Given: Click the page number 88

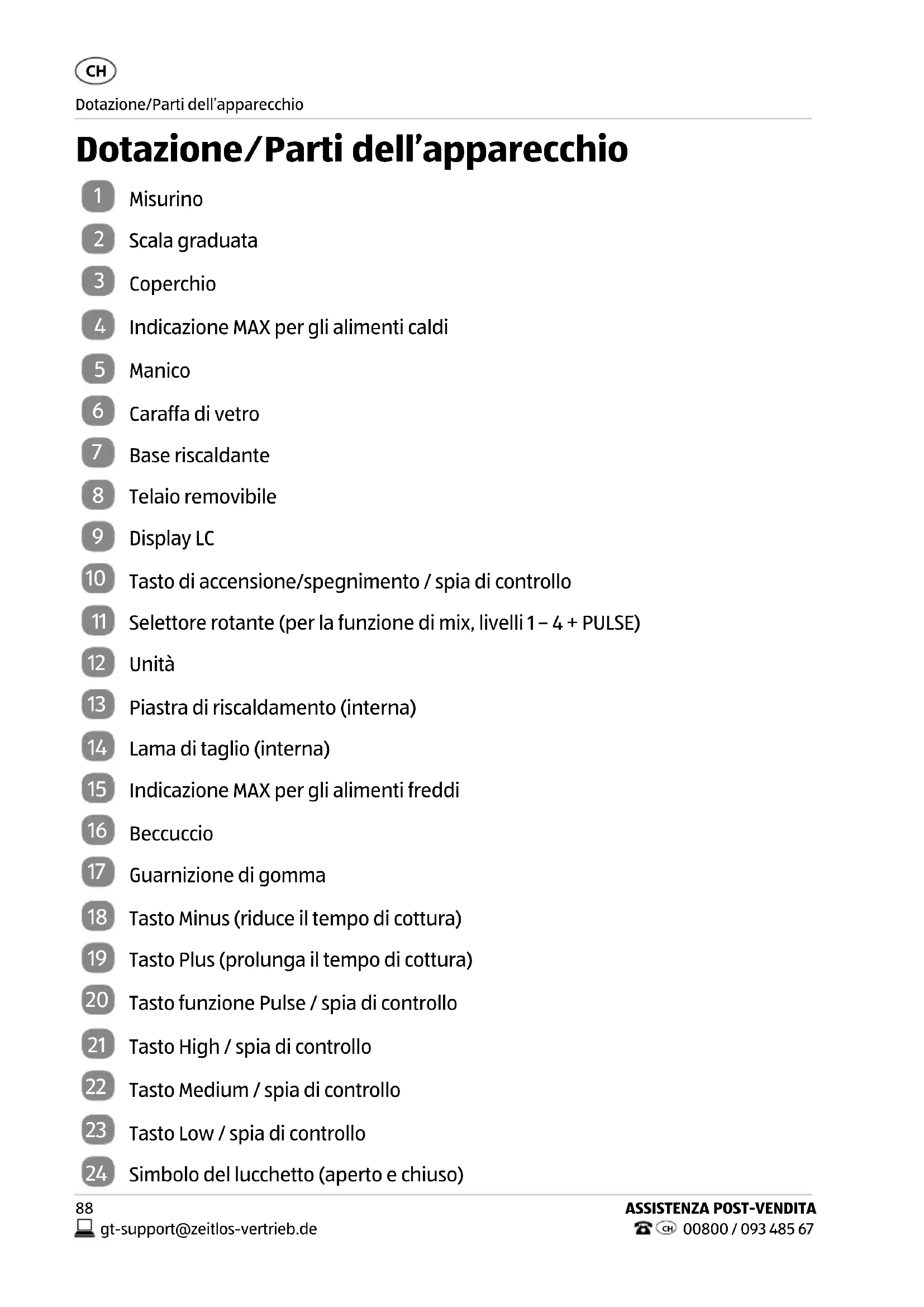Looking at the screenshot, I should click(x=84, y=1208).
